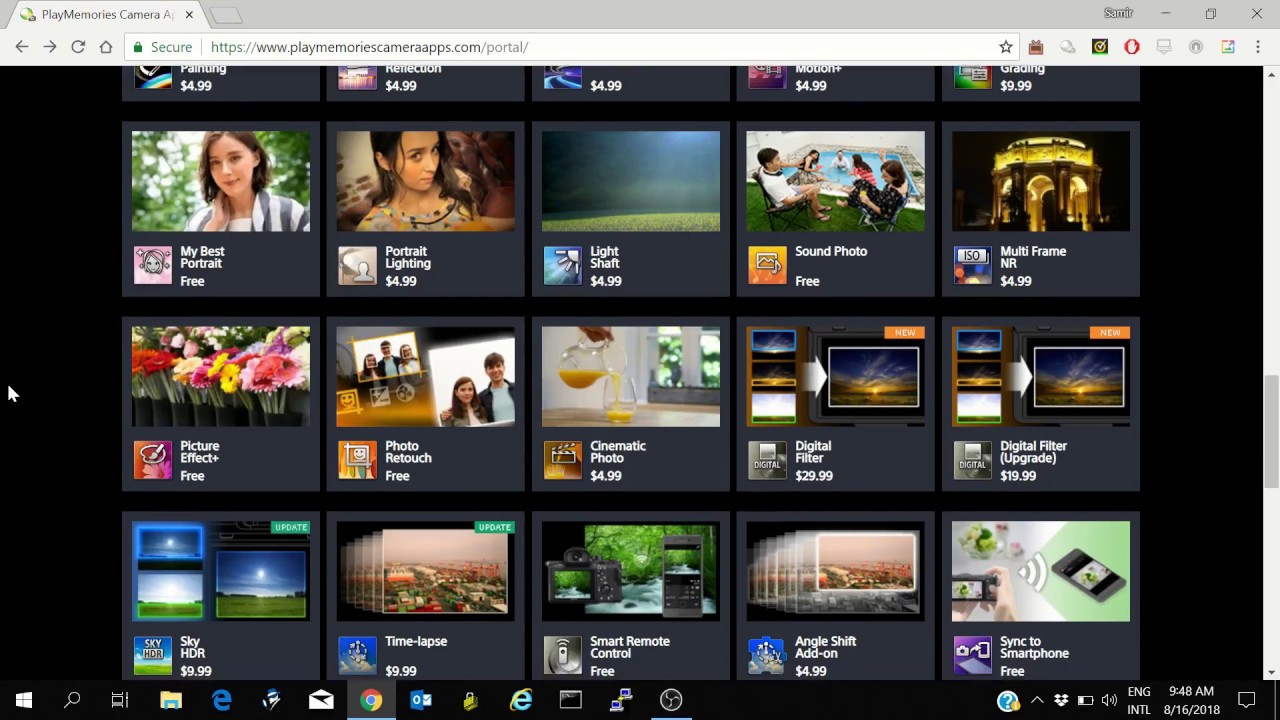Switch the ENG INTL input language
1280x720 pixels.
(1139, 700)
